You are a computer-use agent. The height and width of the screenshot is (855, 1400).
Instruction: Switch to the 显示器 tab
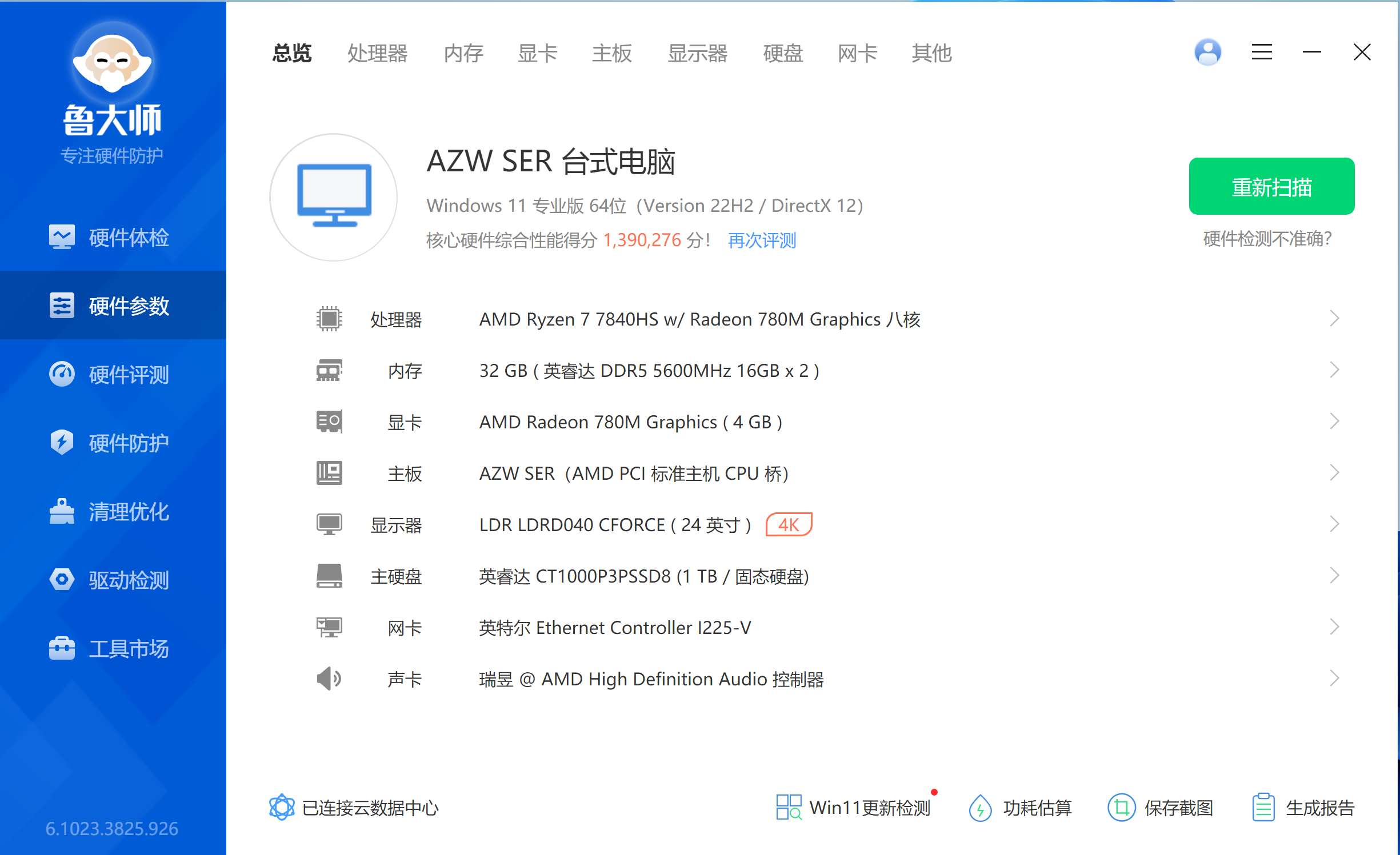(x=698, y=53)
